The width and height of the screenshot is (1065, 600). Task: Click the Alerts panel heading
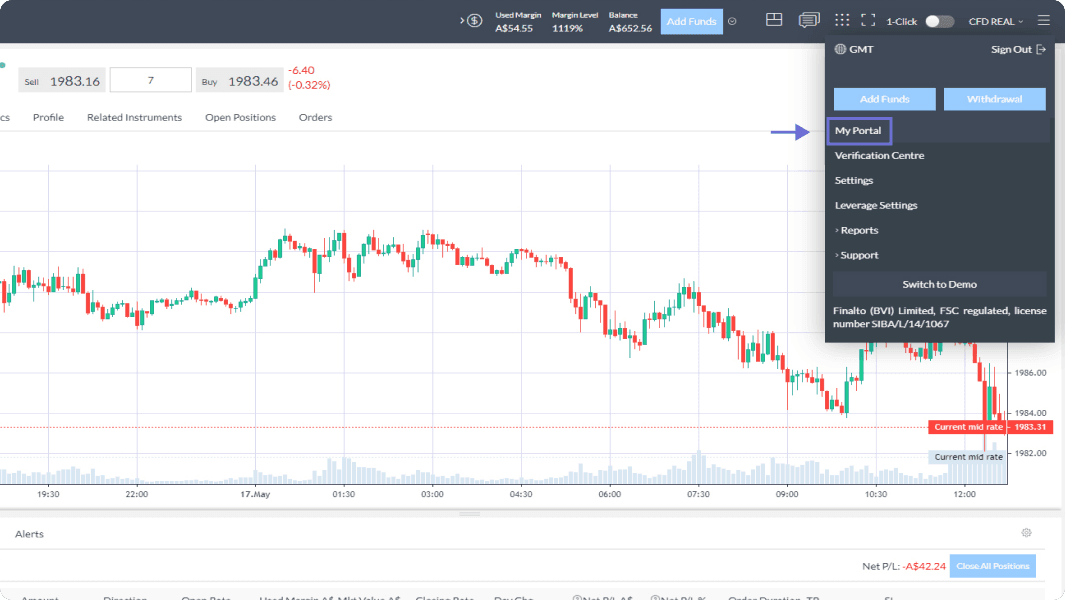29,534
